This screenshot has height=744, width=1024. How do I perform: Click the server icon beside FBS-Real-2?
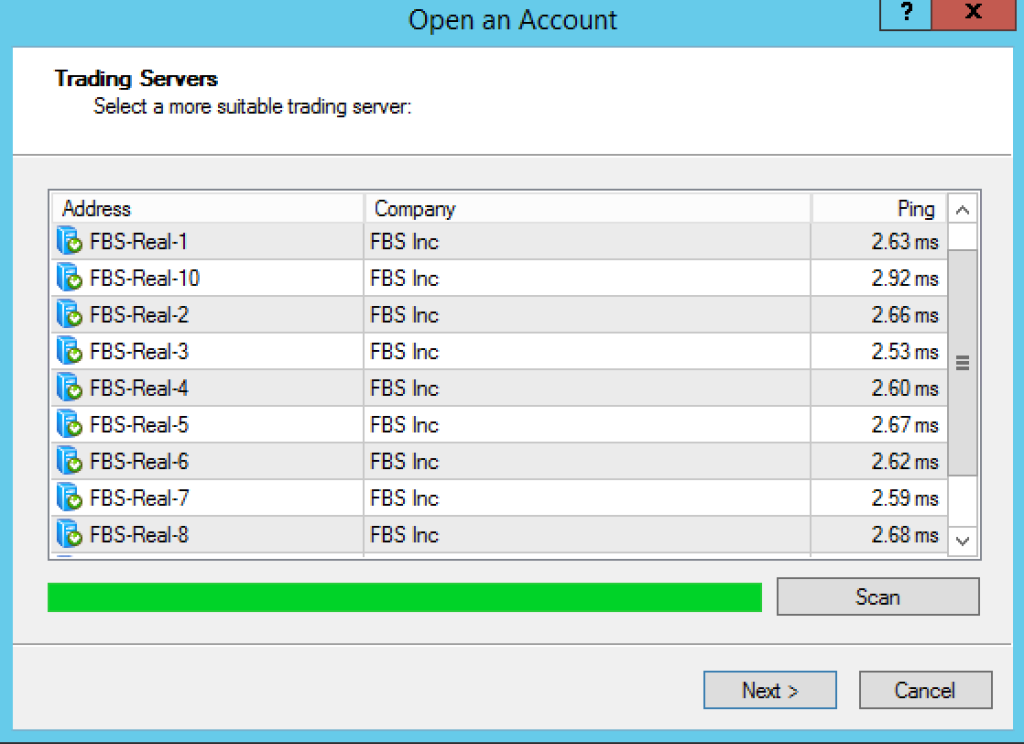[x=69, y=314]
